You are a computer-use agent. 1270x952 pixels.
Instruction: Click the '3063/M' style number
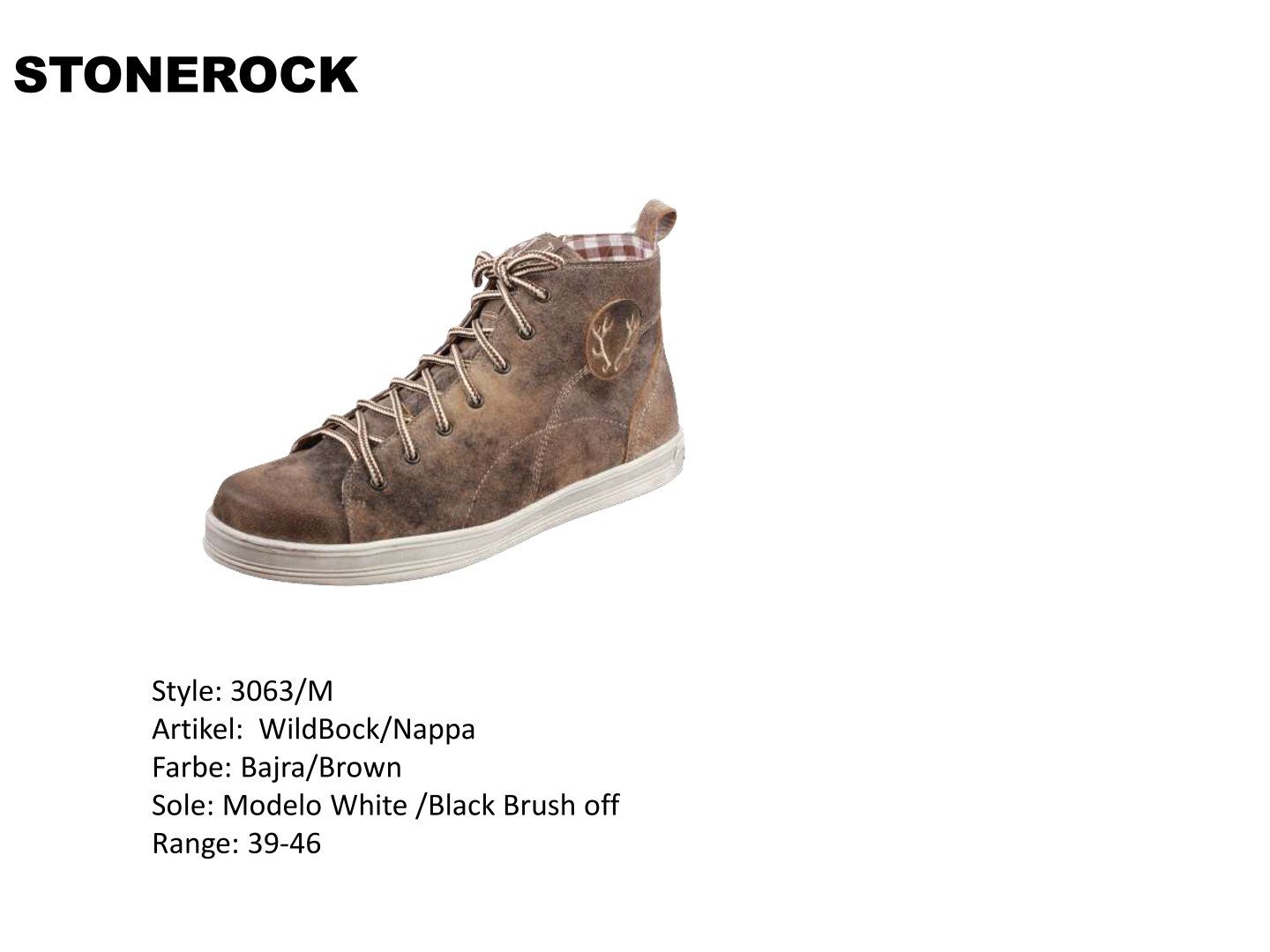(281, 691)
